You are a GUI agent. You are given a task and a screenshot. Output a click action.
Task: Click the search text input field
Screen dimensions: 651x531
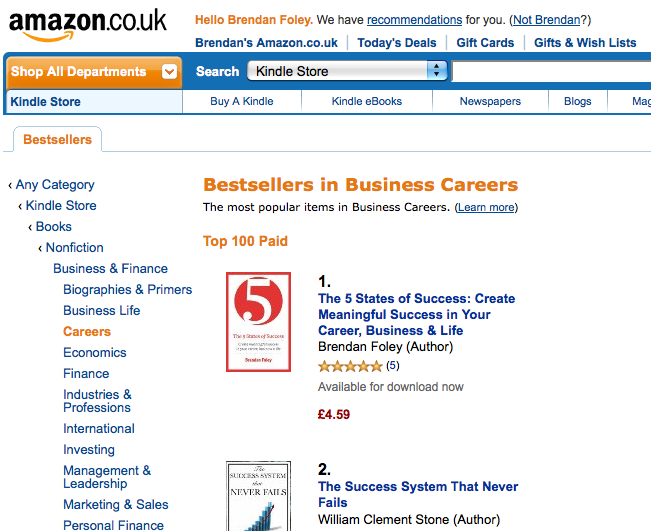(551, 71)
